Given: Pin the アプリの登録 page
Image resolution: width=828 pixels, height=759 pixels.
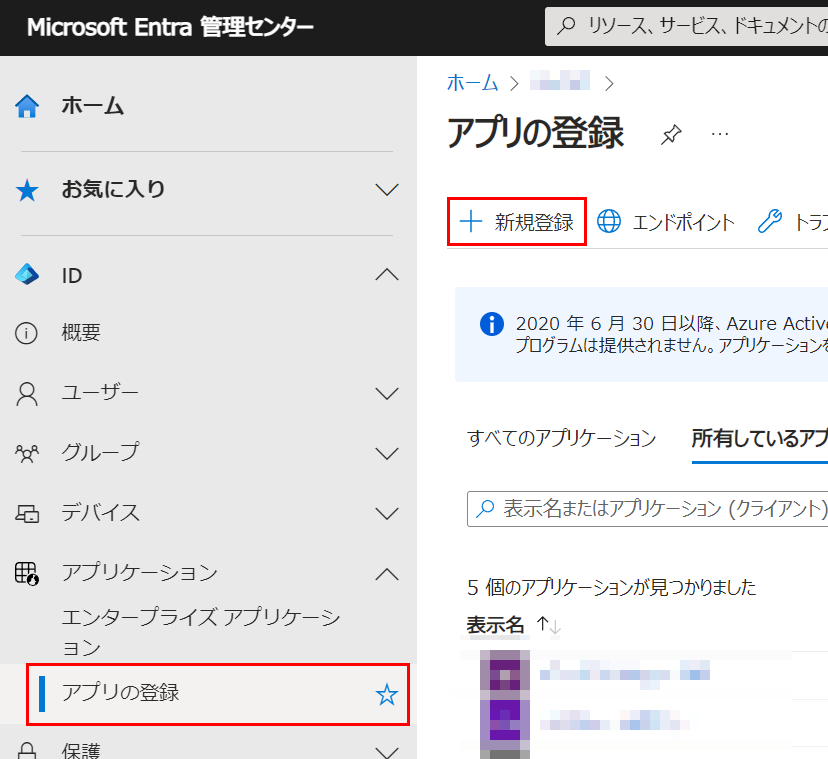Looking at the screenshot, I should (x=671, y=134).
